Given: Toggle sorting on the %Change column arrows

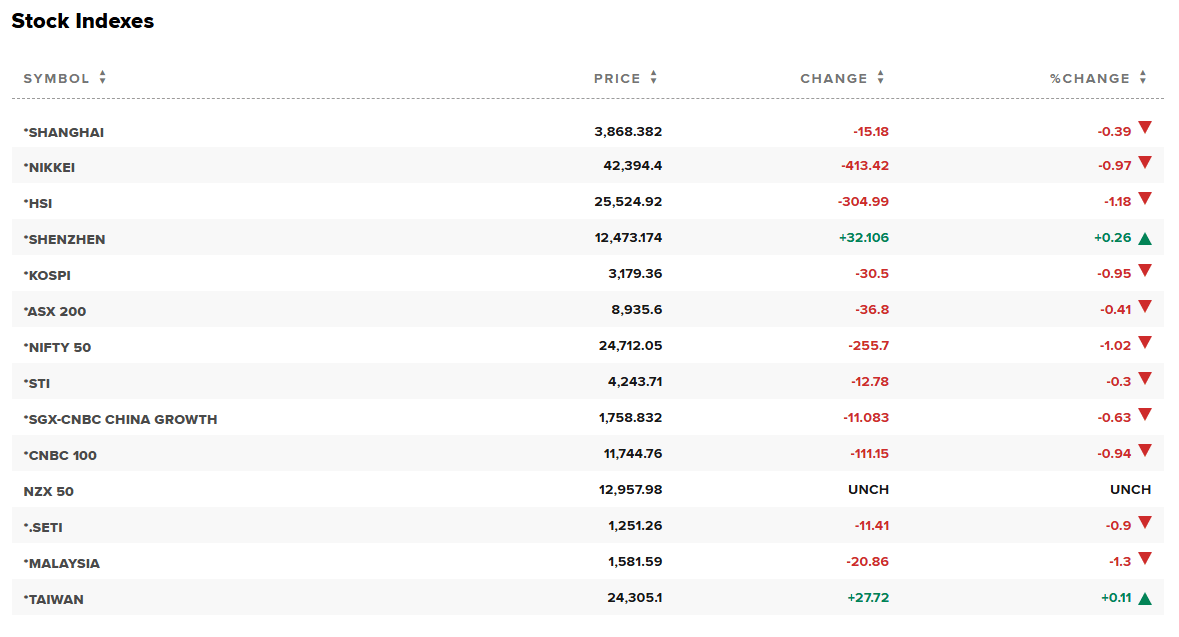Looking at the screenshot, I should click(1142, 78).
